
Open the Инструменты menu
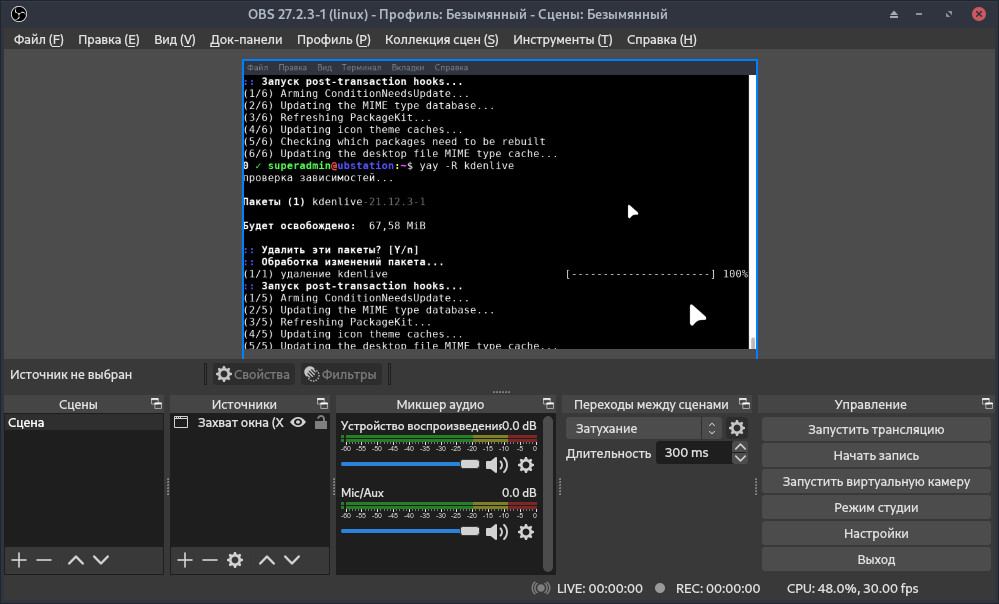563,40
